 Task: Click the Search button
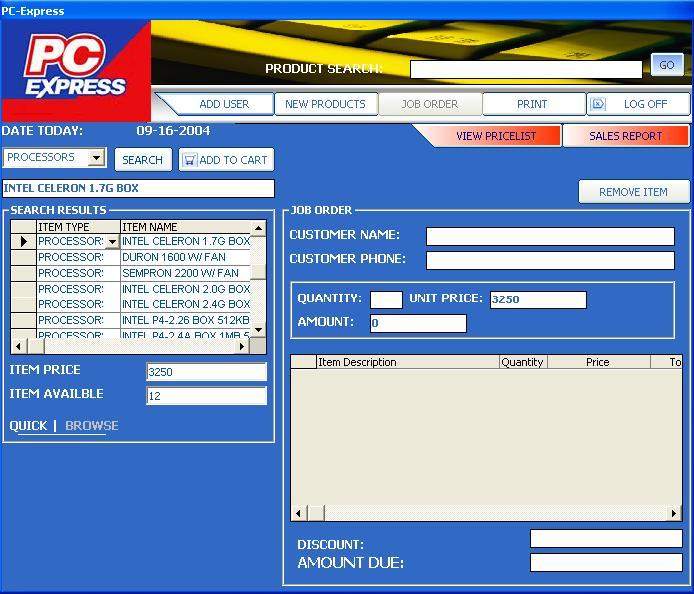143,160
